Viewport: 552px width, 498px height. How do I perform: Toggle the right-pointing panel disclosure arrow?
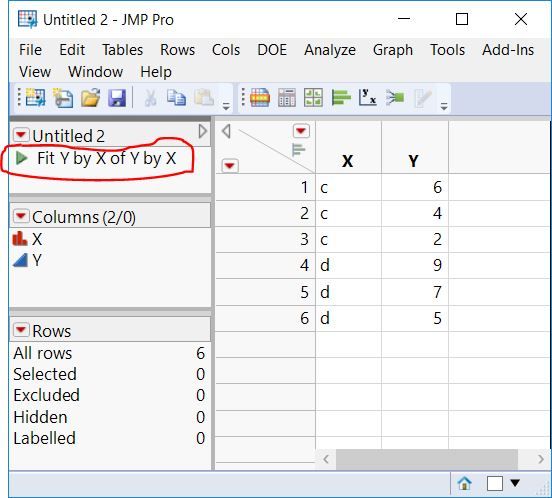coord(202,131)
